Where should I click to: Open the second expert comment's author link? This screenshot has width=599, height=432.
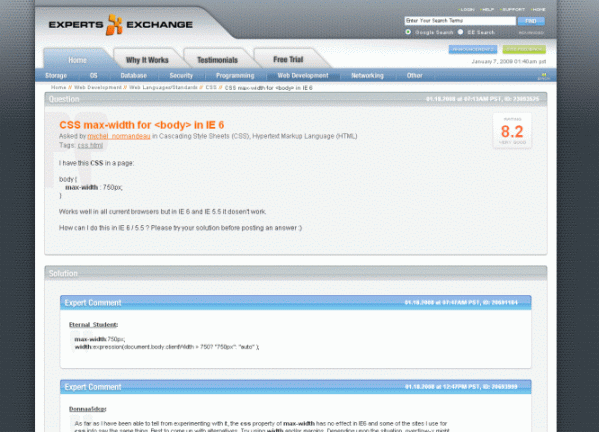(x=87, y=409)
